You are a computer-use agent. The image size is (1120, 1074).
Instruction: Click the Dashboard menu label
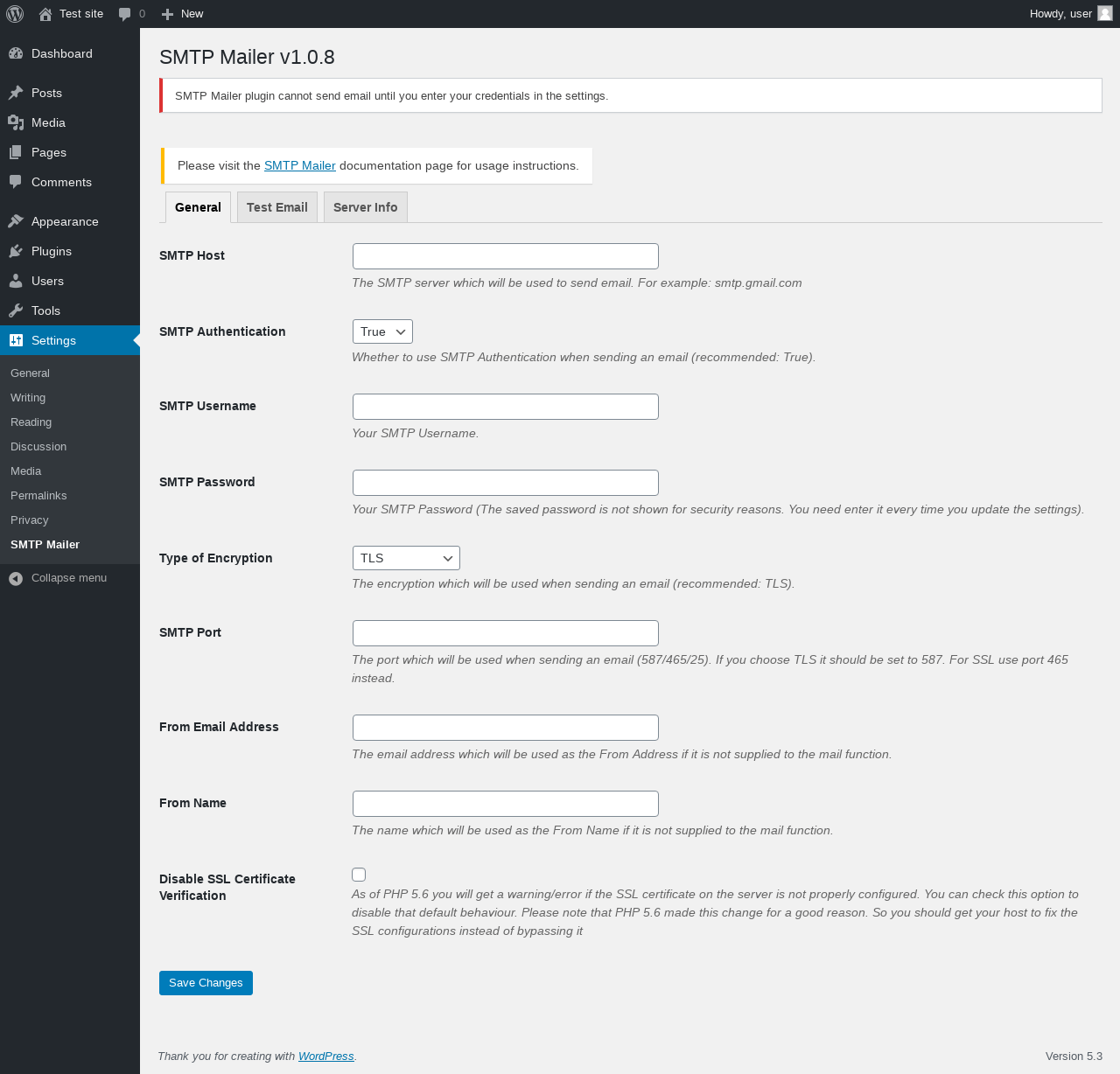(62, 53)
